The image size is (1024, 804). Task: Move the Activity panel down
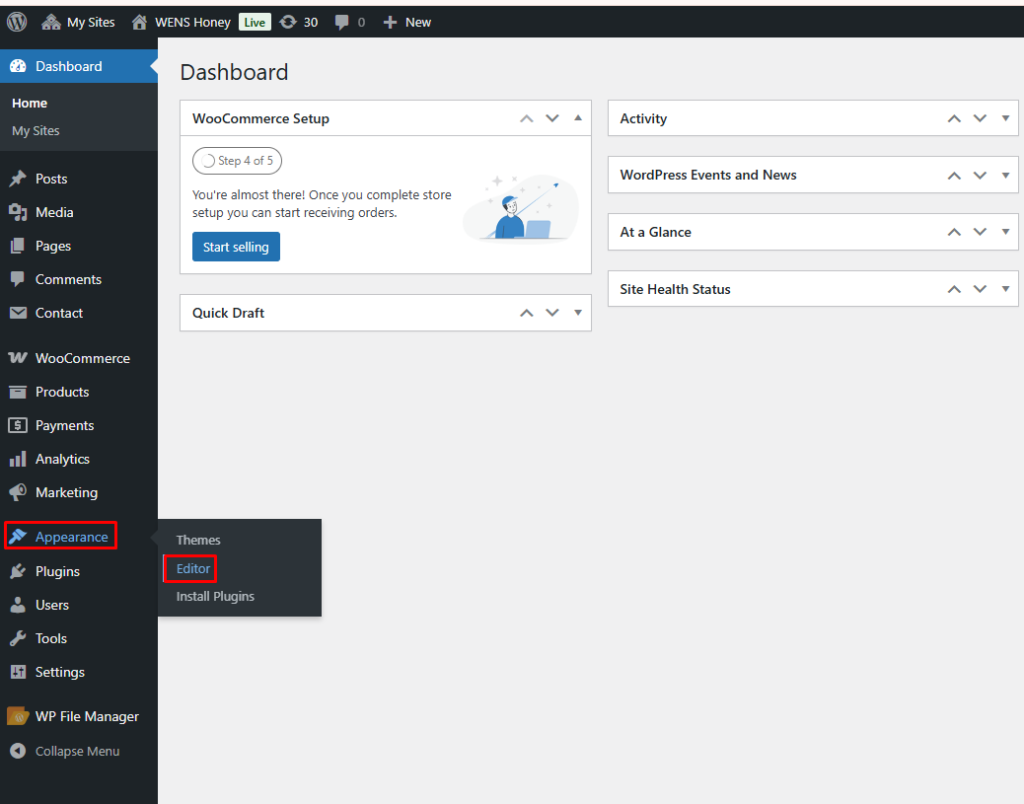(980, 118)
